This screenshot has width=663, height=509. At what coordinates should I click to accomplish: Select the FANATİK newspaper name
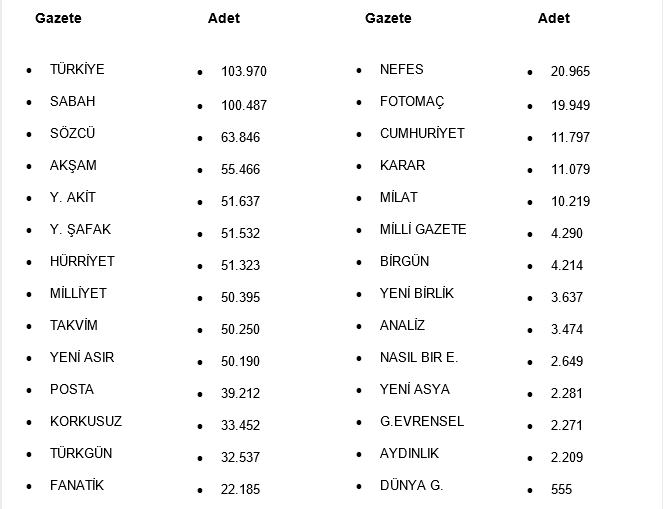[77, 485]
